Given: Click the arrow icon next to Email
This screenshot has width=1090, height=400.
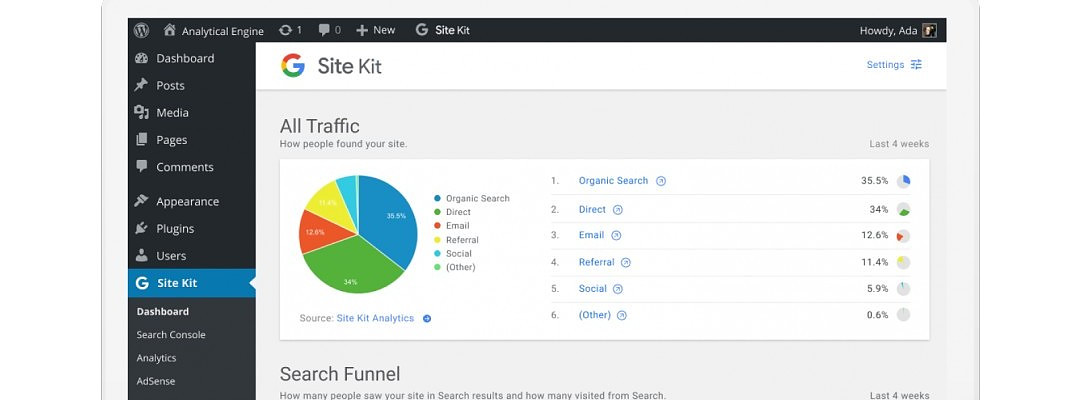Looking at the screenshot, I should click(616, 236).
